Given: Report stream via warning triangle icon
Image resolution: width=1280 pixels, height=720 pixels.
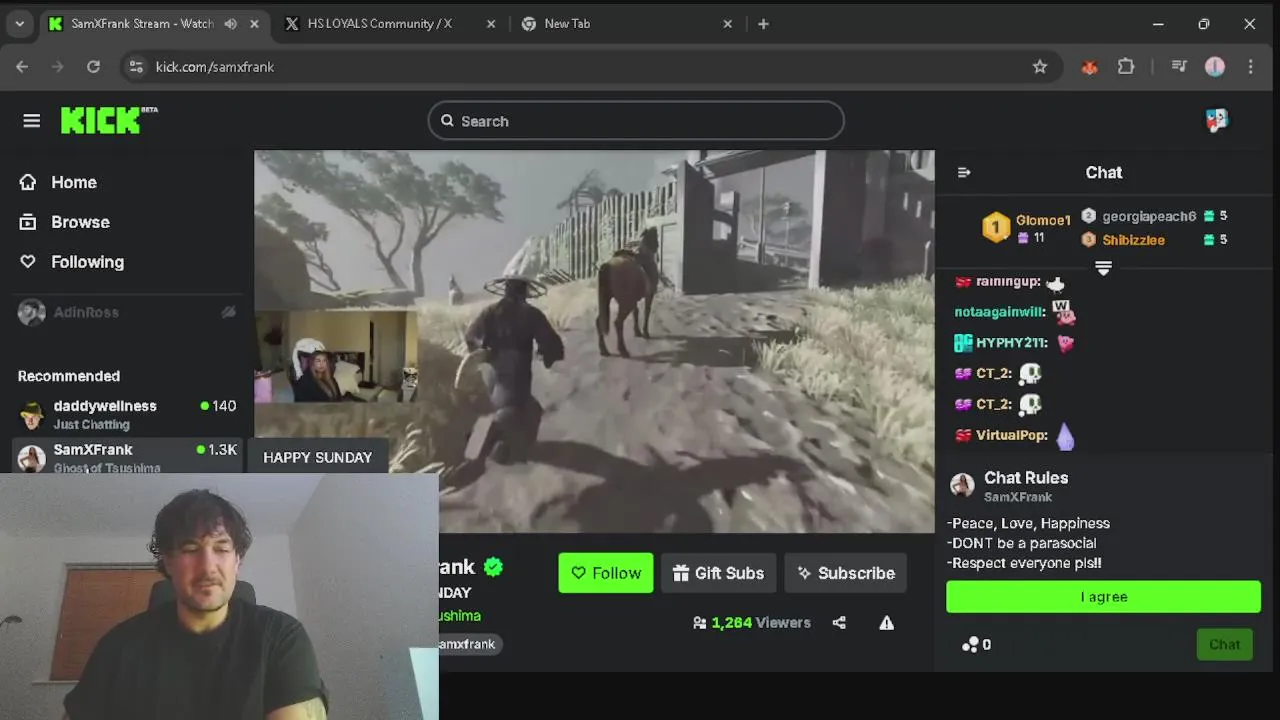Looking at the screenshot, I should click(886, 623).
